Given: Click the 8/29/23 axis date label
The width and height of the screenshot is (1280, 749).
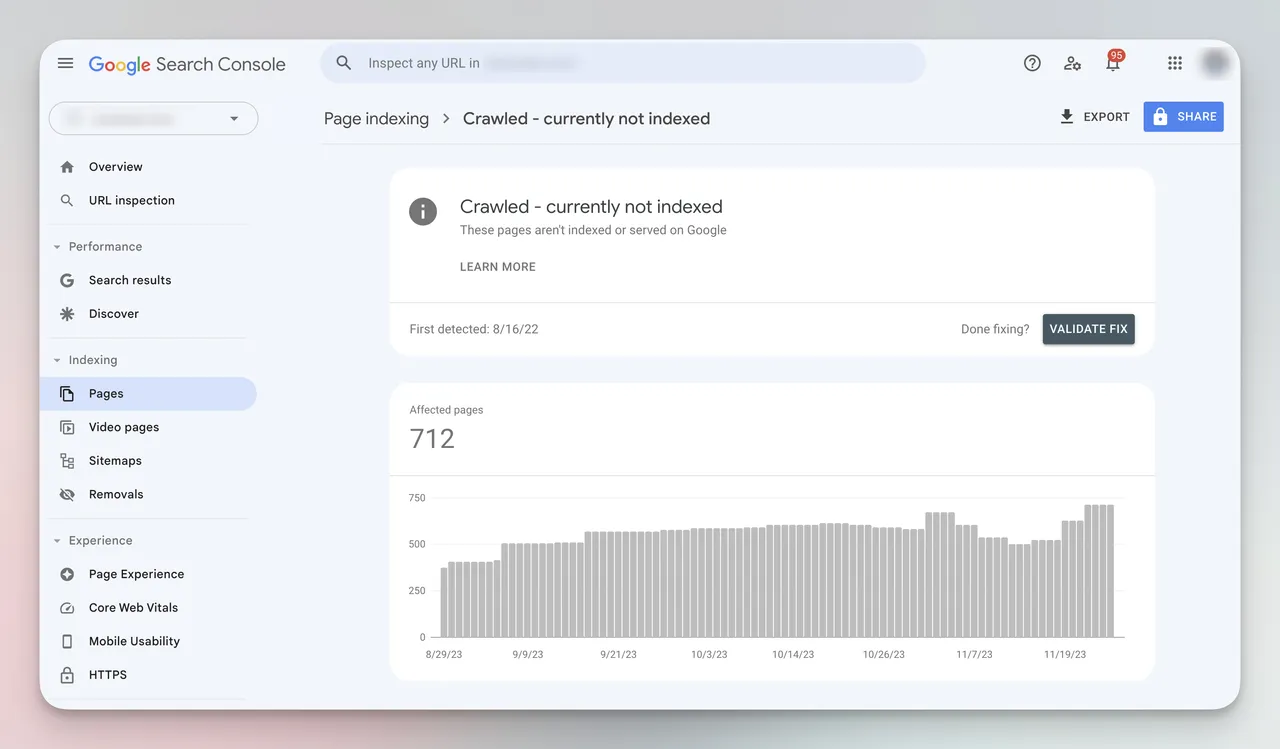Looking at the screenshot, I should point(444,654).
